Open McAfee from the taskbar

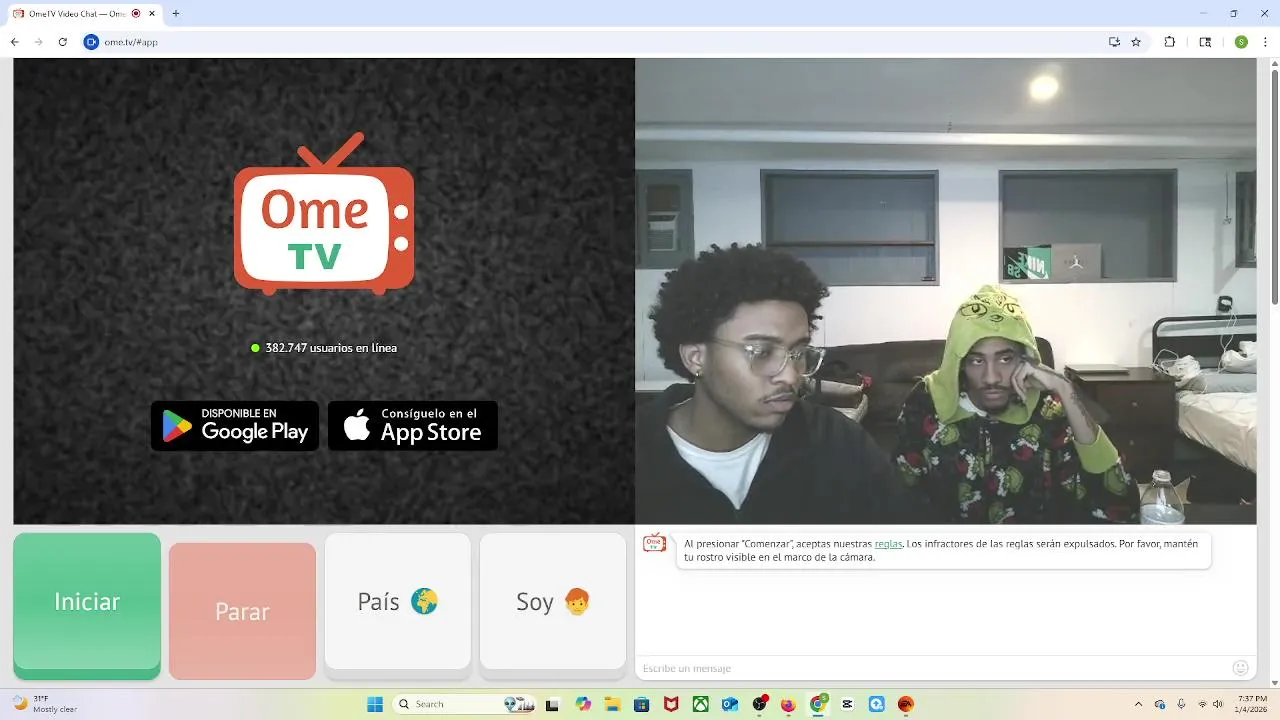coord(671,704)
